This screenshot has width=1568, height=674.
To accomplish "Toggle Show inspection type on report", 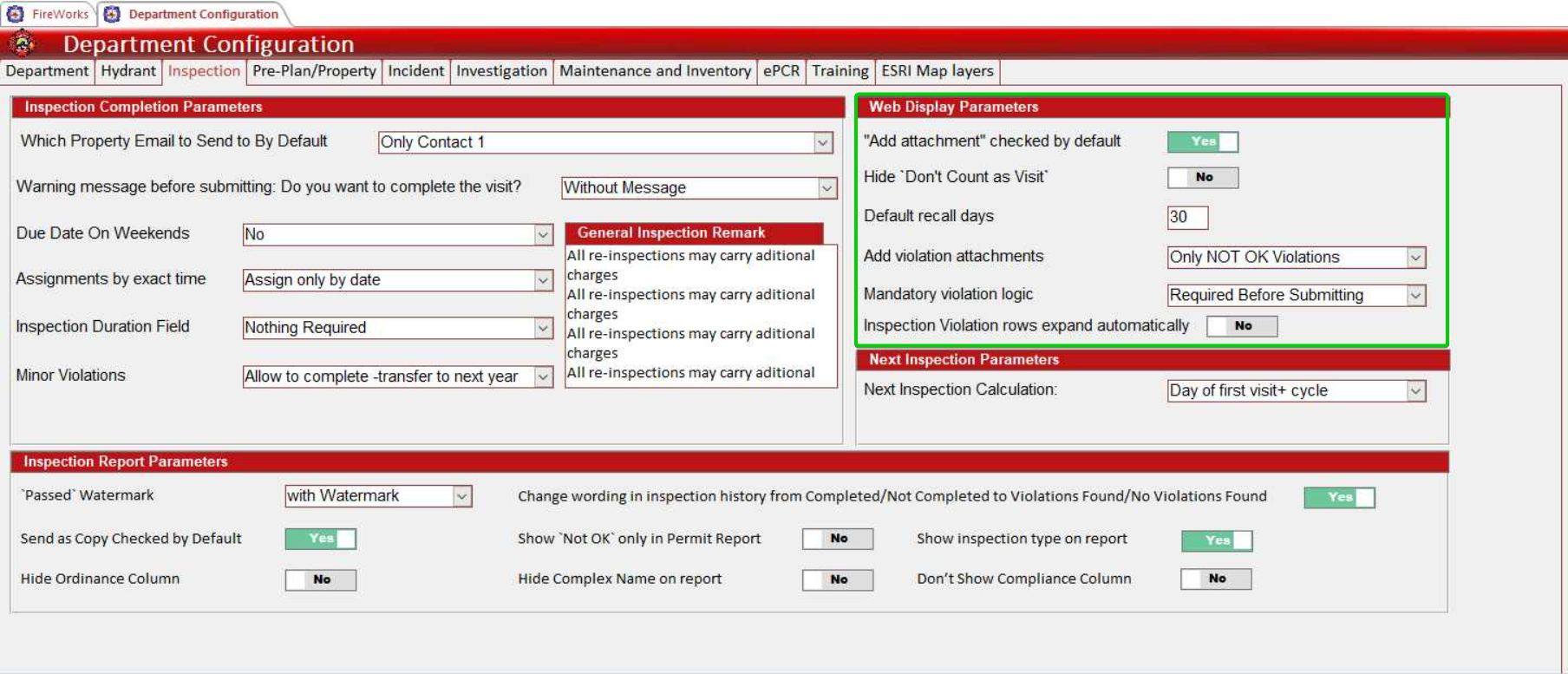I will [x=1216, y=540].
